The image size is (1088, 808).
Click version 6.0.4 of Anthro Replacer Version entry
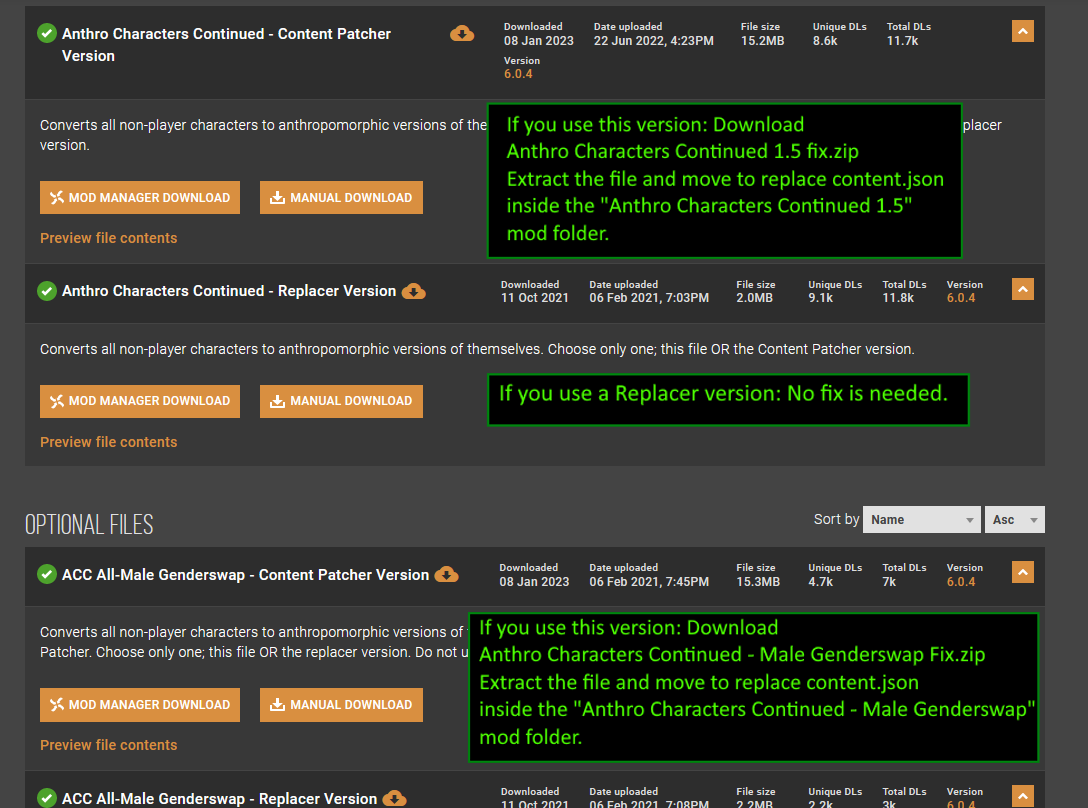(961, 298)
